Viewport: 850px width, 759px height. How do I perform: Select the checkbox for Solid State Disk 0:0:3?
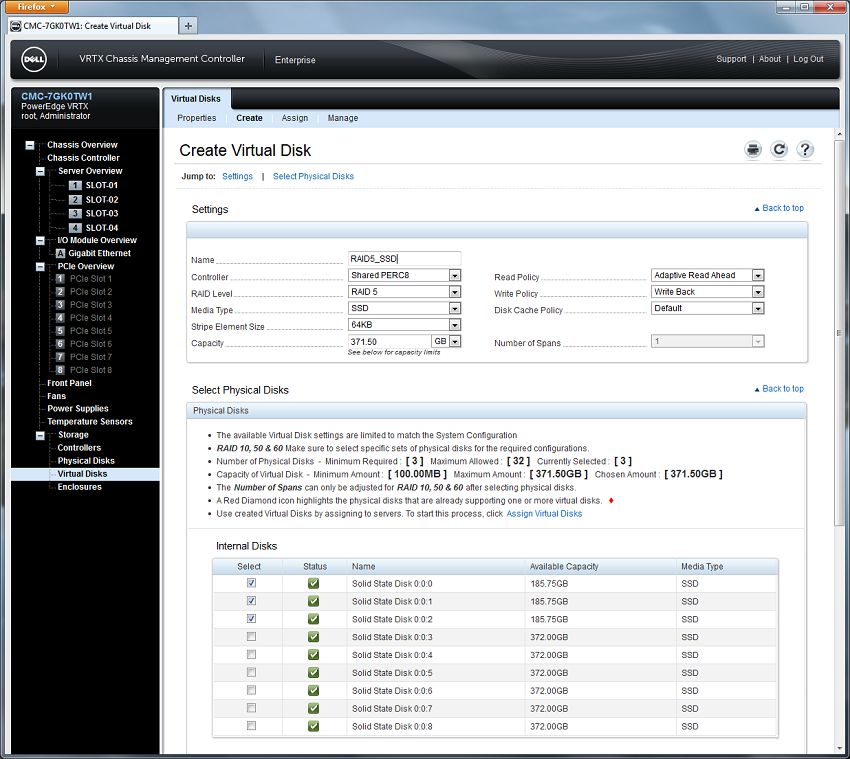251,637
